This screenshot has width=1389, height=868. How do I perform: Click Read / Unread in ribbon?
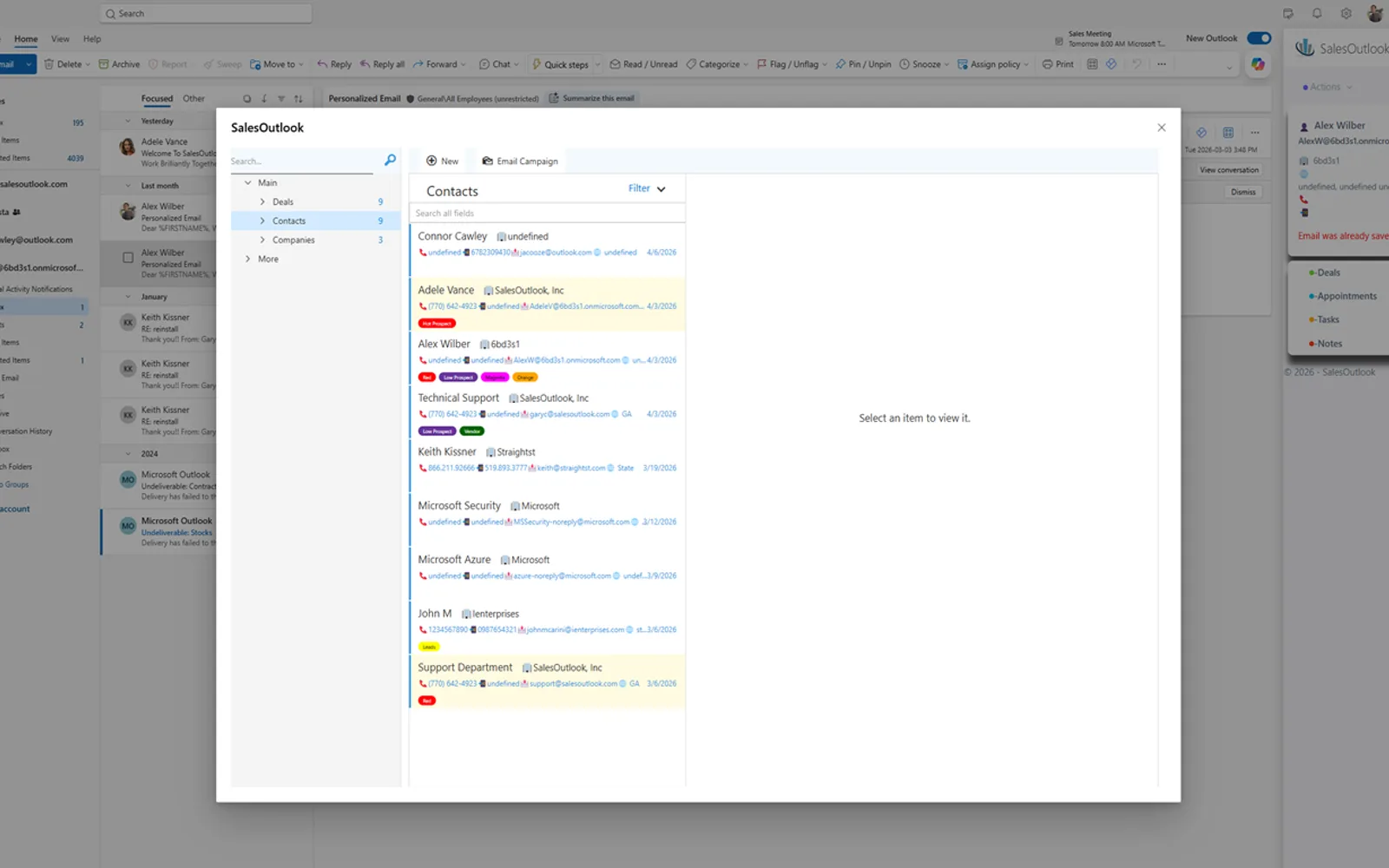pos(643,64)
